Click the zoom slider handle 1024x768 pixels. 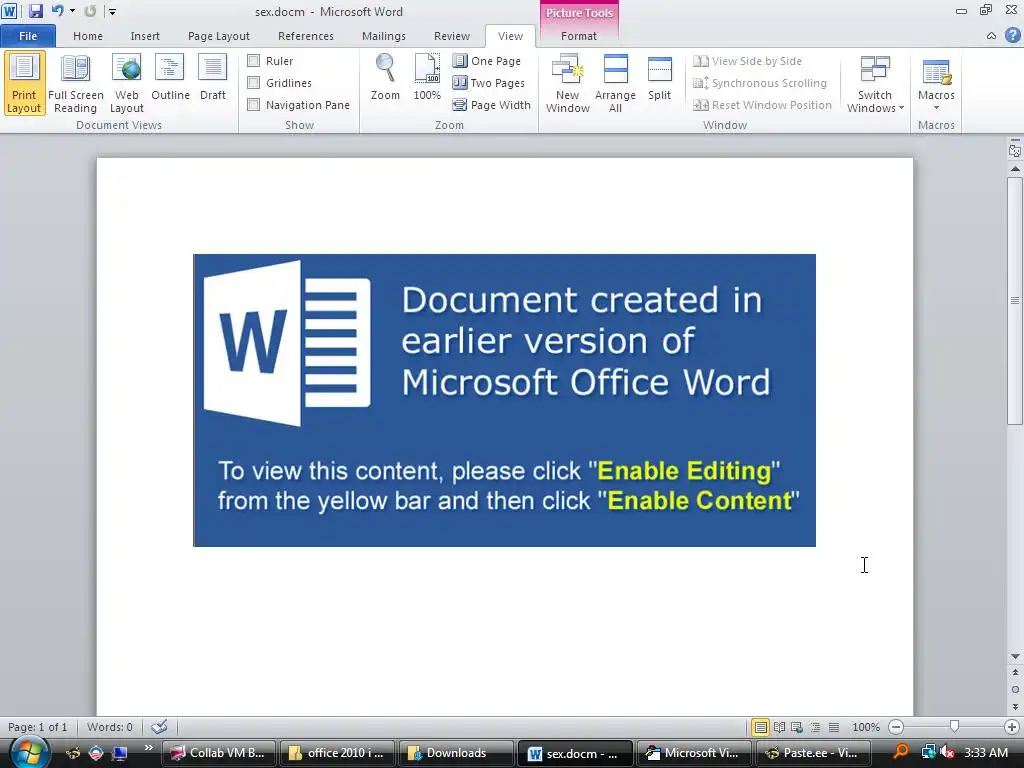(x=954, y=726)
